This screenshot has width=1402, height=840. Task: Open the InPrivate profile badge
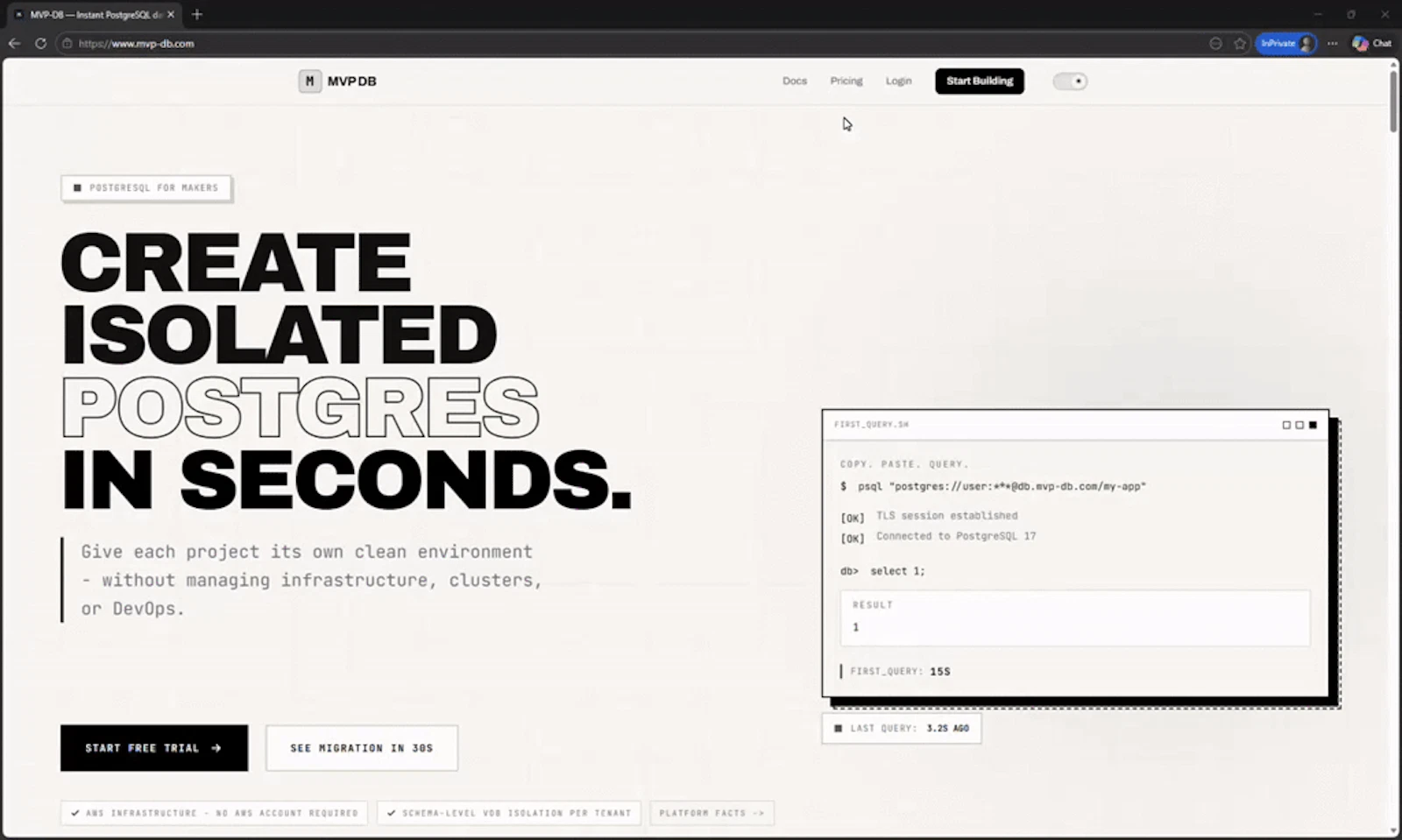(x=1286, y=43)
